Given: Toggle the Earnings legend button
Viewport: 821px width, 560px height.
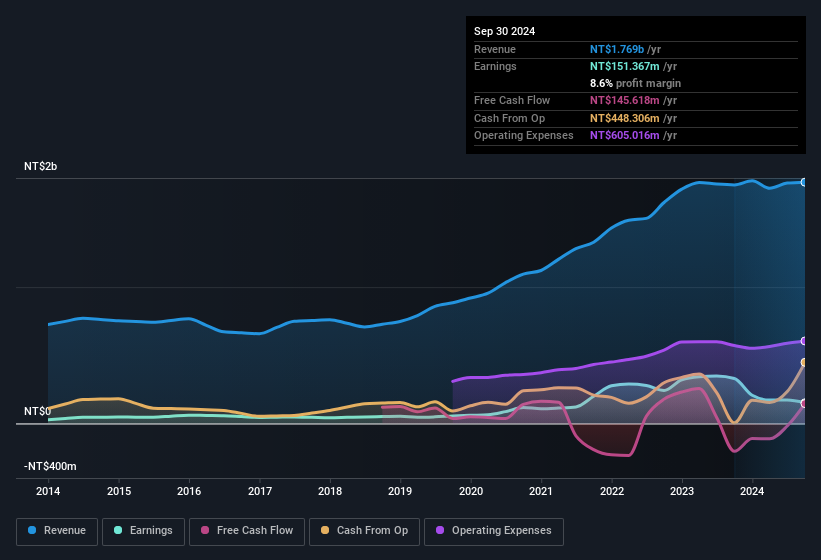Looking at the screenshot, I should pyautogui.click(x=143, y=532).
